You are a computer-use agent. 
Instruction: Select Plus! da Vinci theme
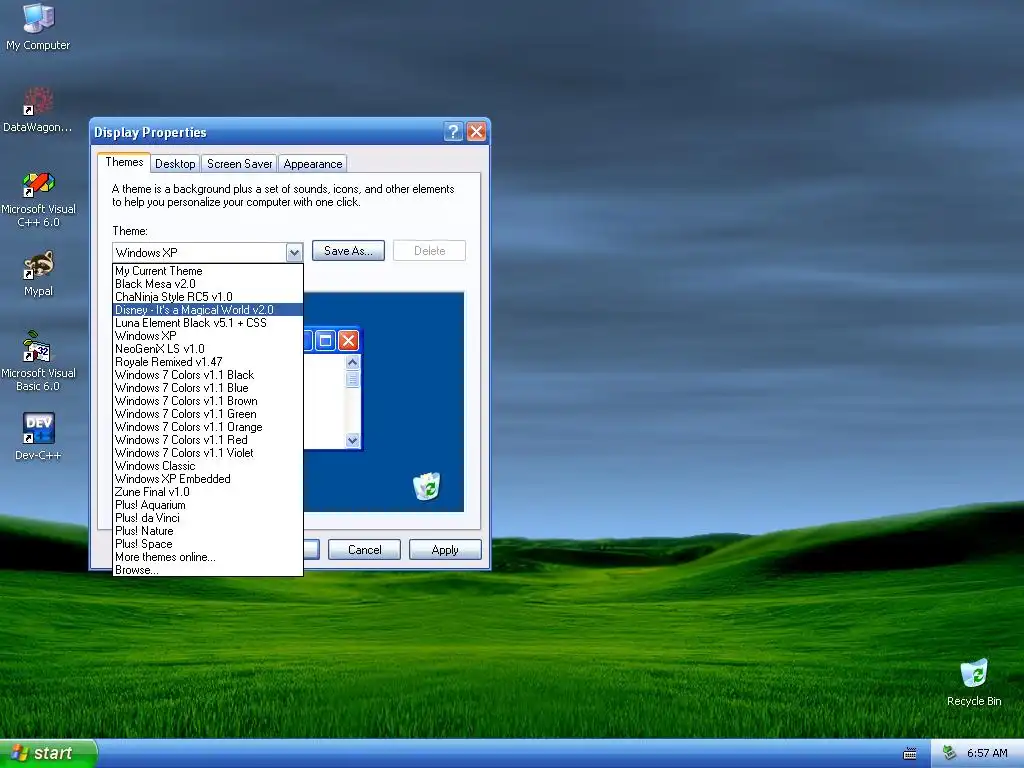(x=208, y=518)
